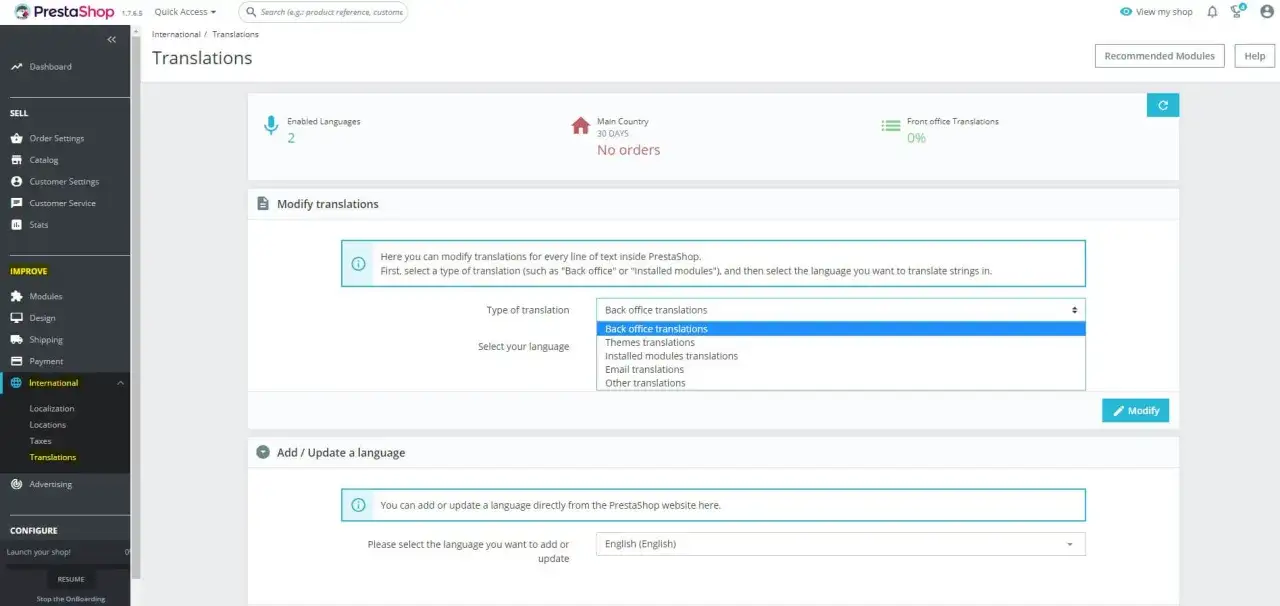
Task: Click Stop the OnBoarding link
Action: [x=70, y=599]
